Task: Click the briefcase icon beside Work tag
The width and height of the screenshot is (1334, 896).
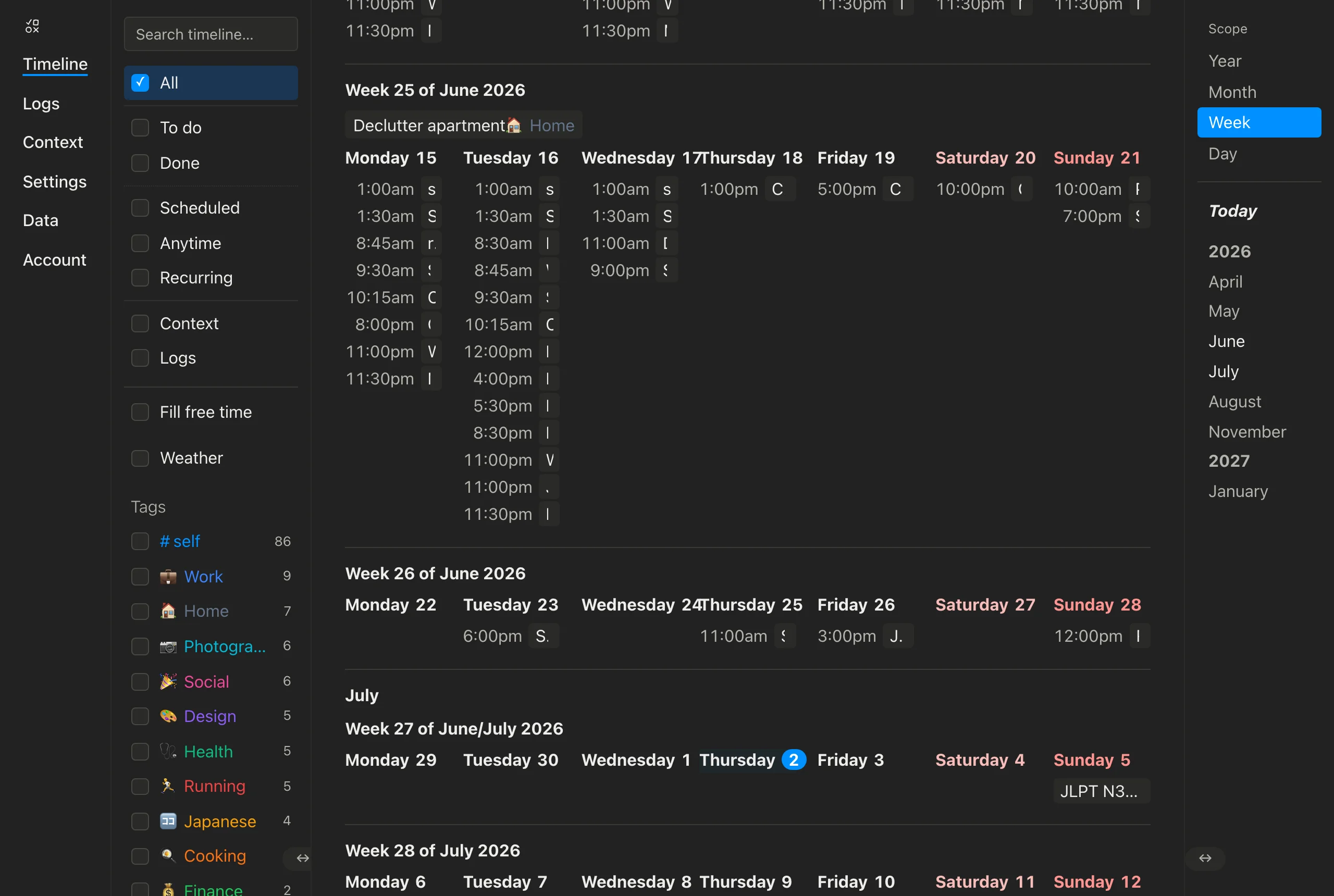Action: pos(168,577)
